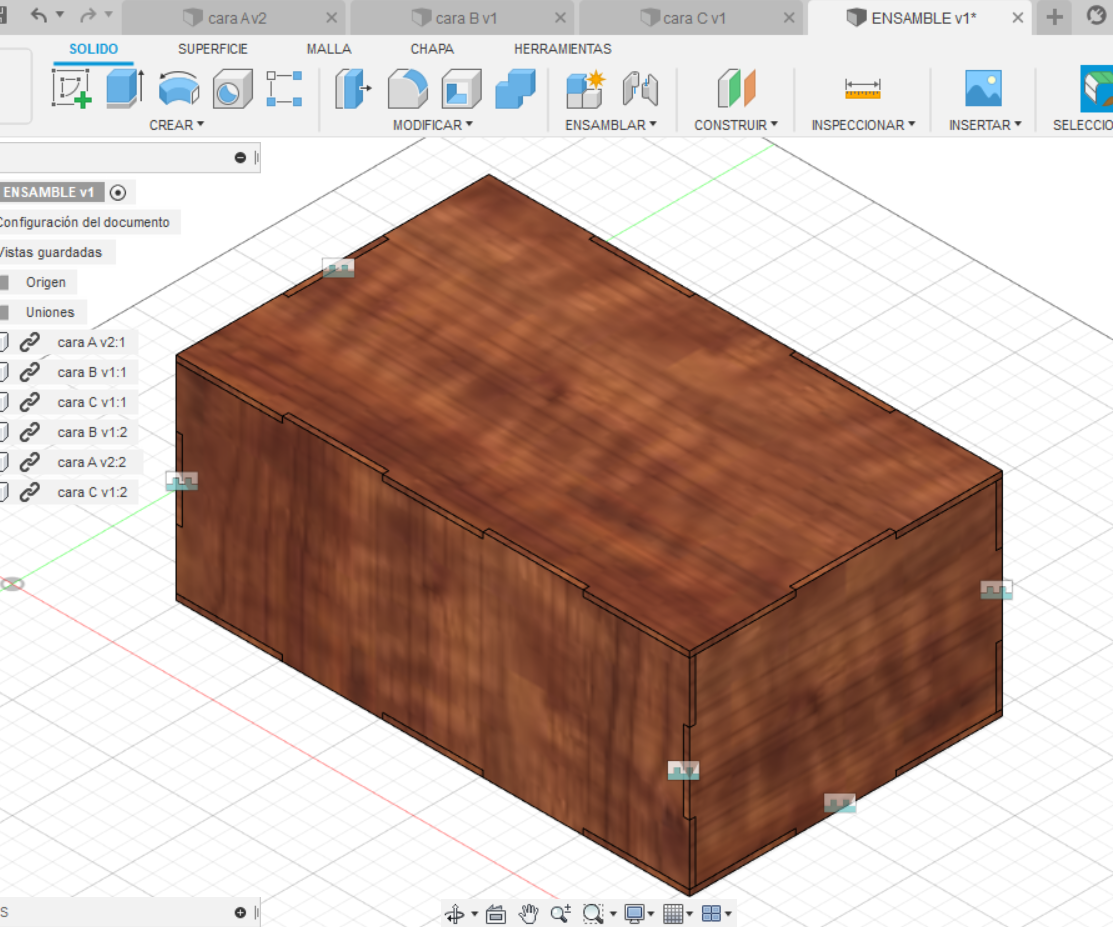This screenshot has width=1113, height=927.
Task: Open the Grid and Snaps settings icon
Action: [673, 914]
